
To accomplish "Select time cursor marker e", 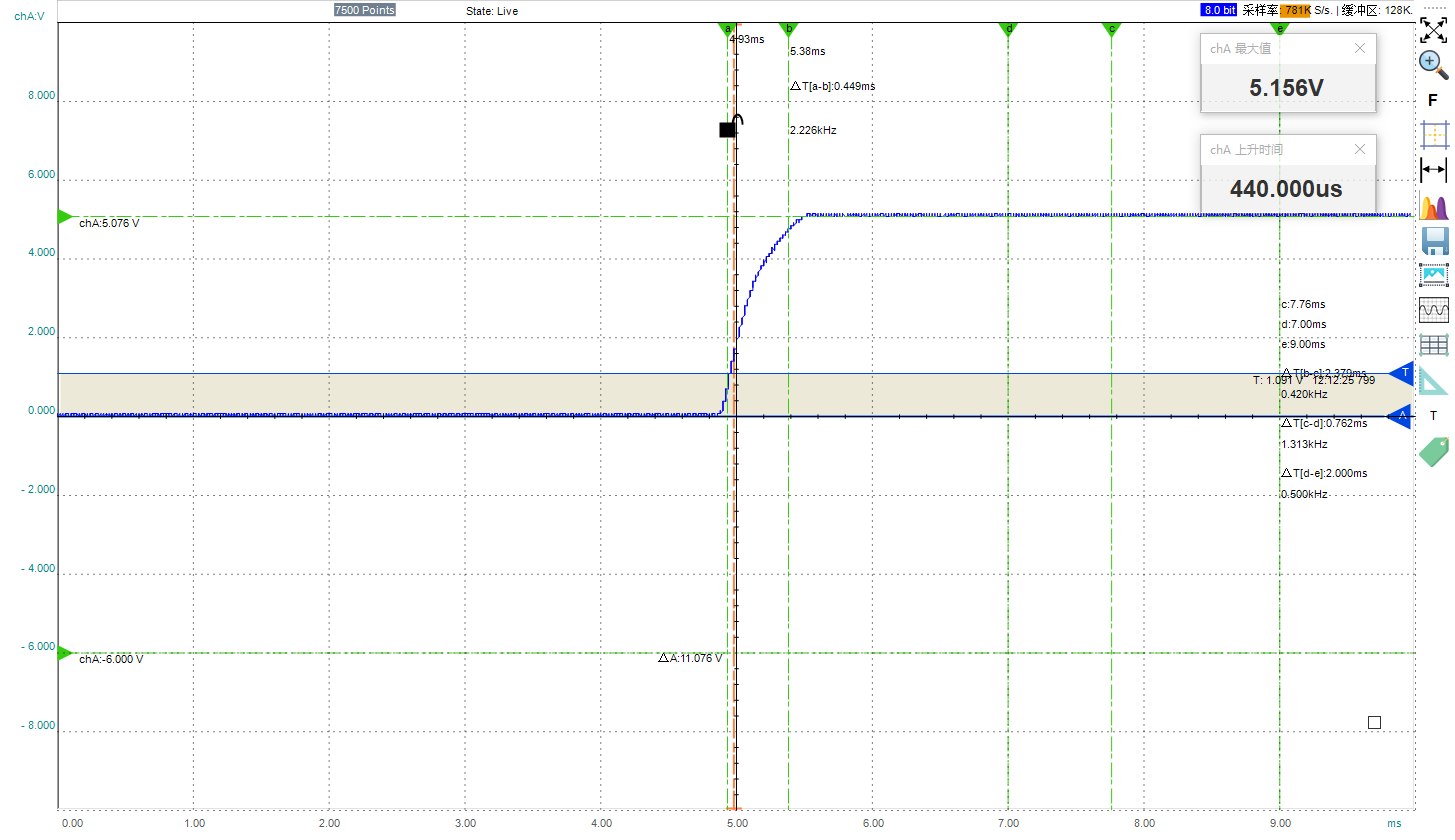I will tap(1280, 30).
